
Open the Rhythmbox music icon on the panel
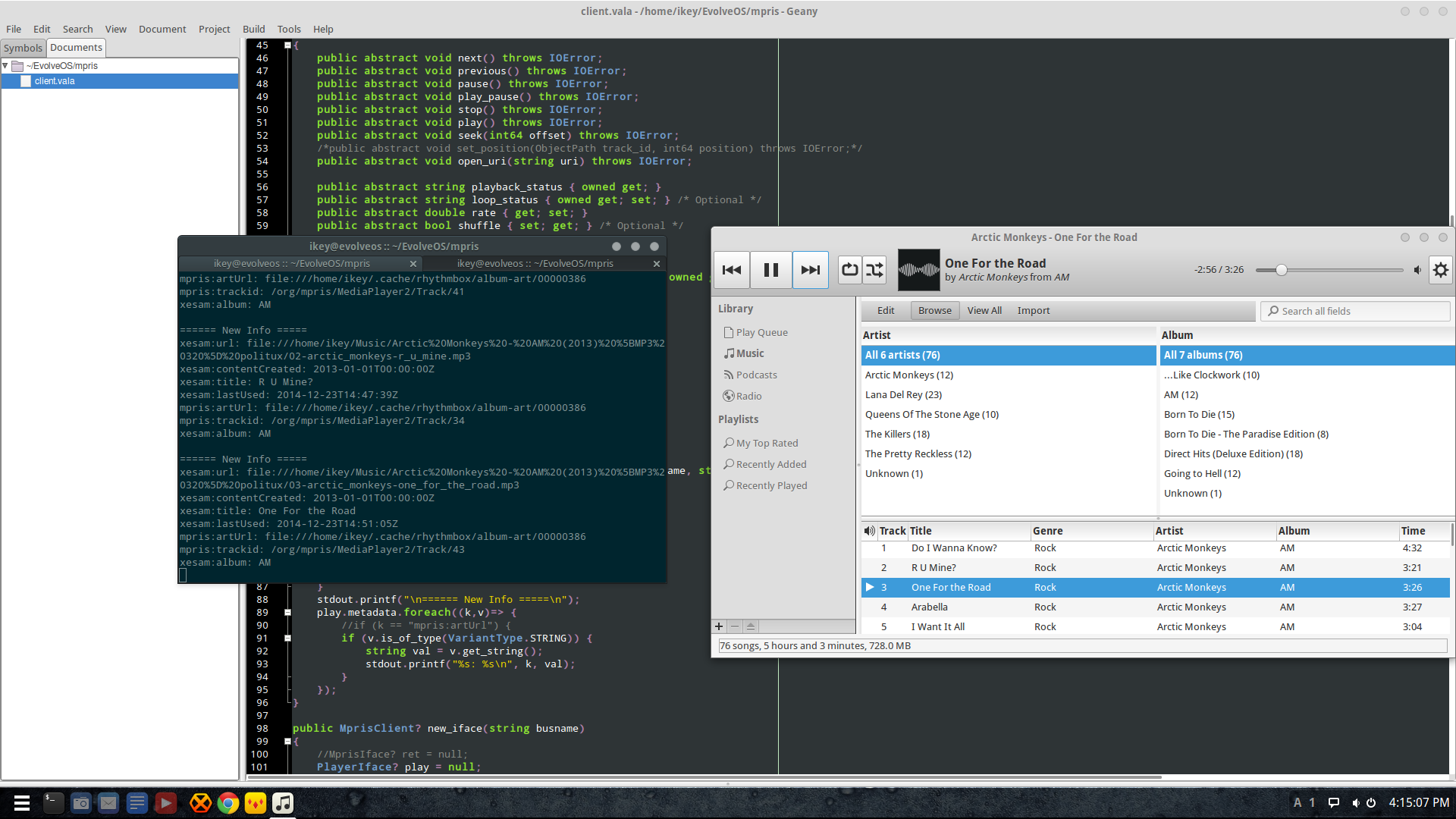point(282,803)
